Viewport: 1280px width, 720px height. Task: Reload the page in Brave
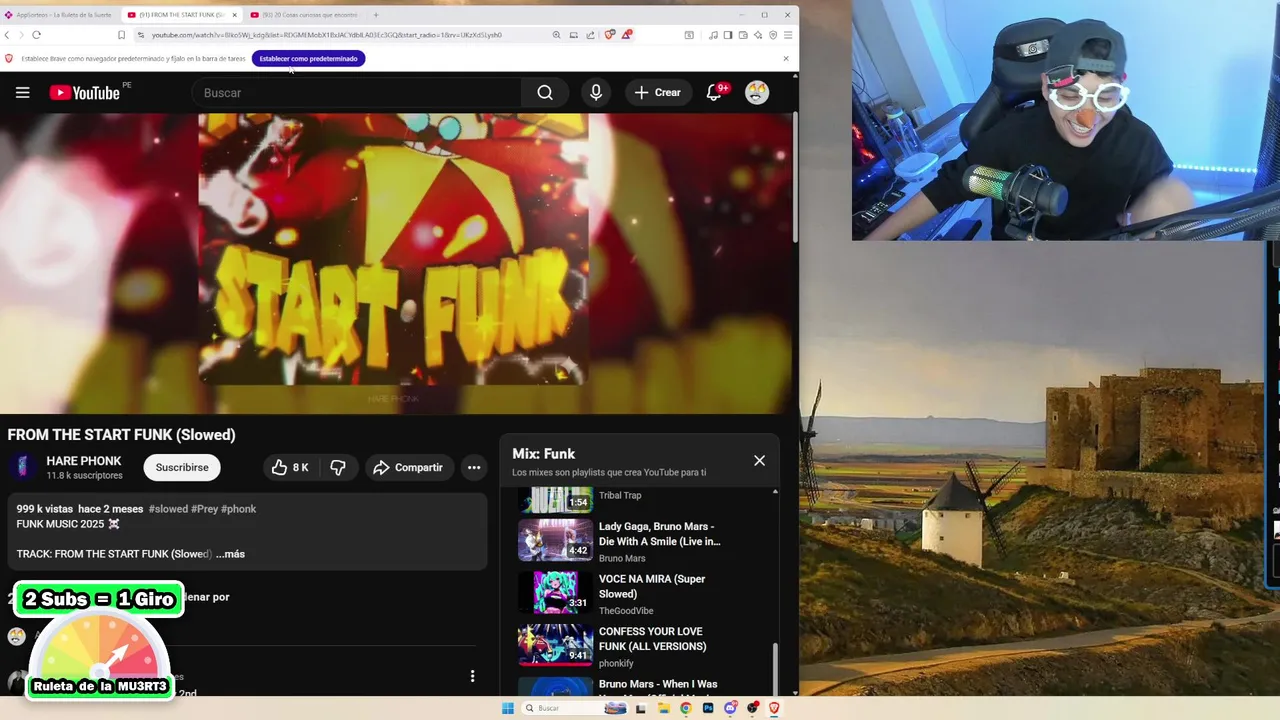tap(36, 35)
